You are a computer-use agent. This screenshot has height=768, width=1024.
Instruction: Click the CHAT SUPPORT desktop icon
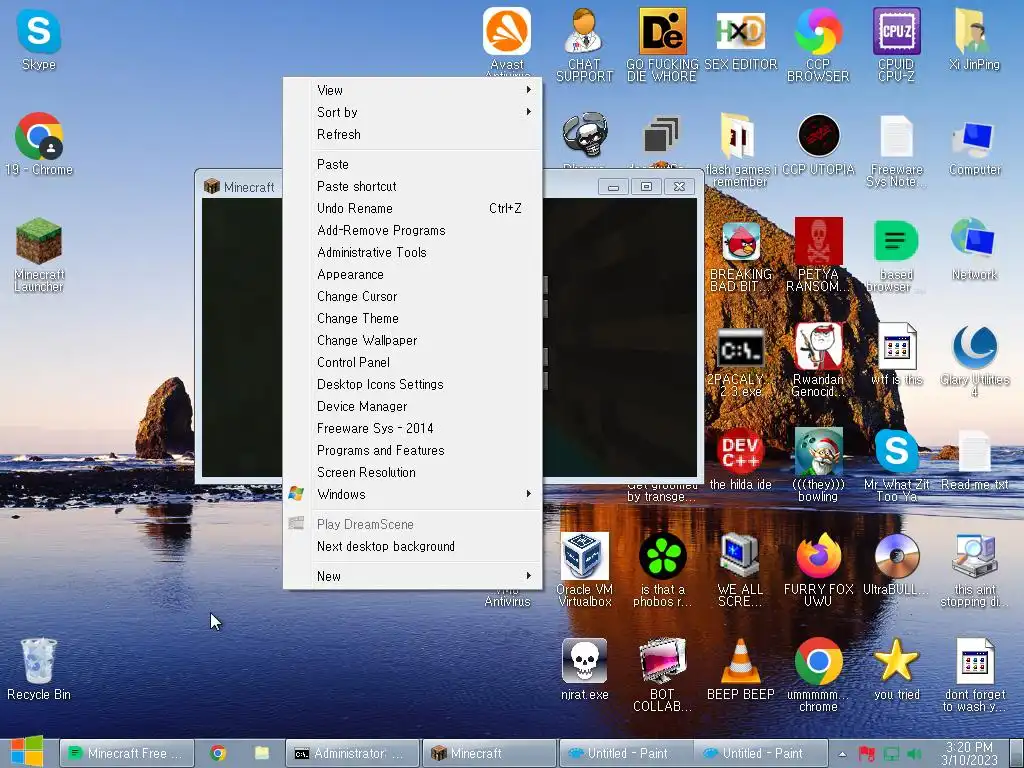pyautogui.click(x=584, y=44)
